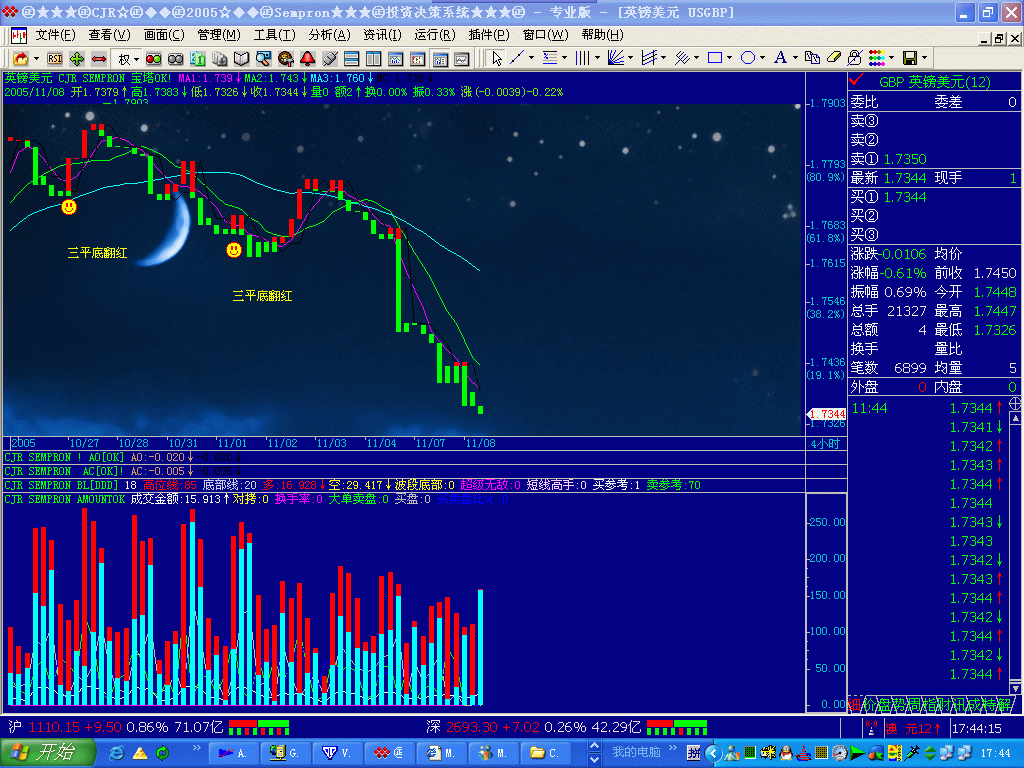The image size is (1024, 768).
Task: Open the C. folder taskbar button
Action: [x=545, y=753]
